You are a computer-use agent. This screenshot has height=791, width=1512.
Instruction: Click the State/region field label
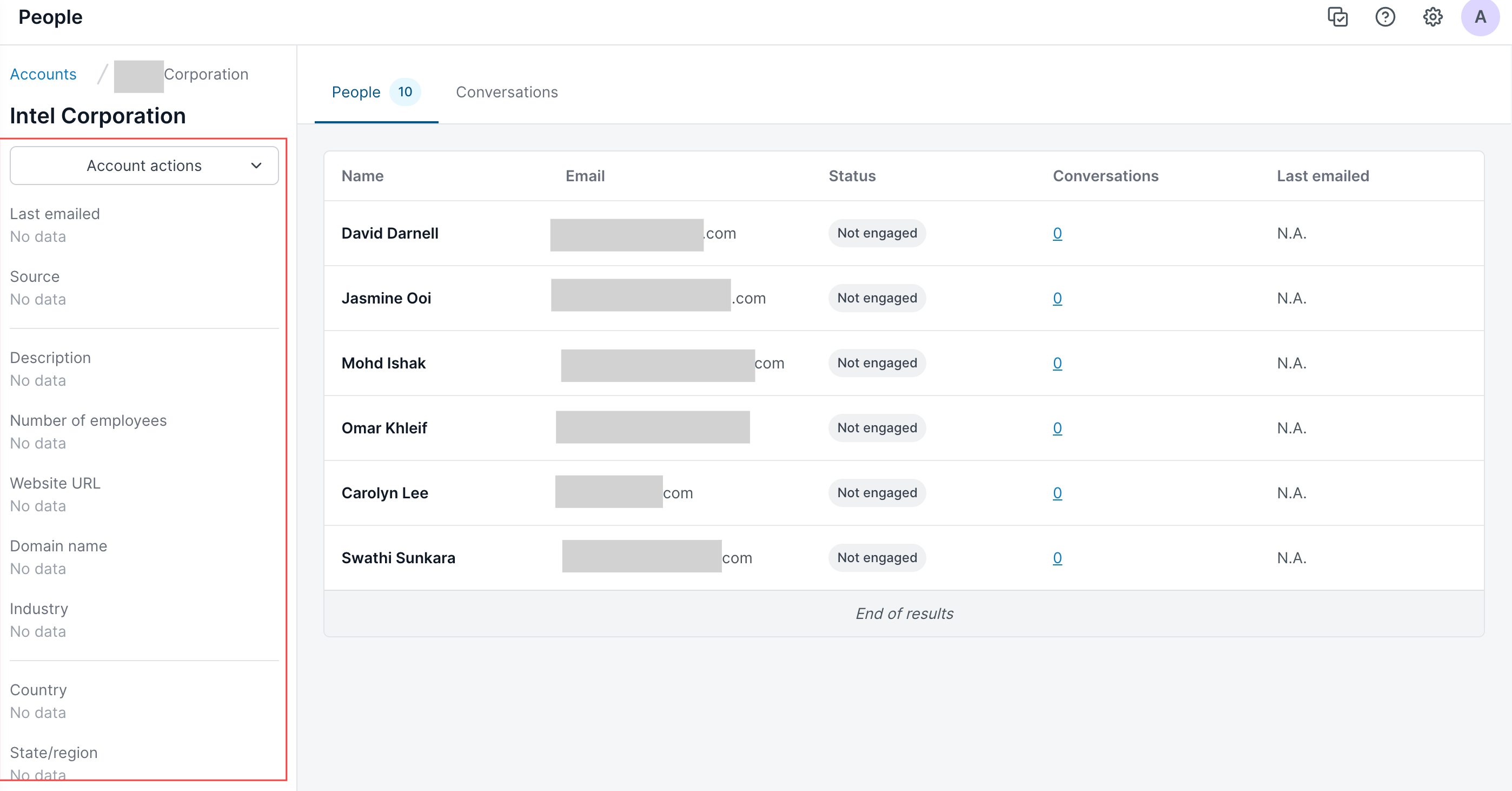54,754
